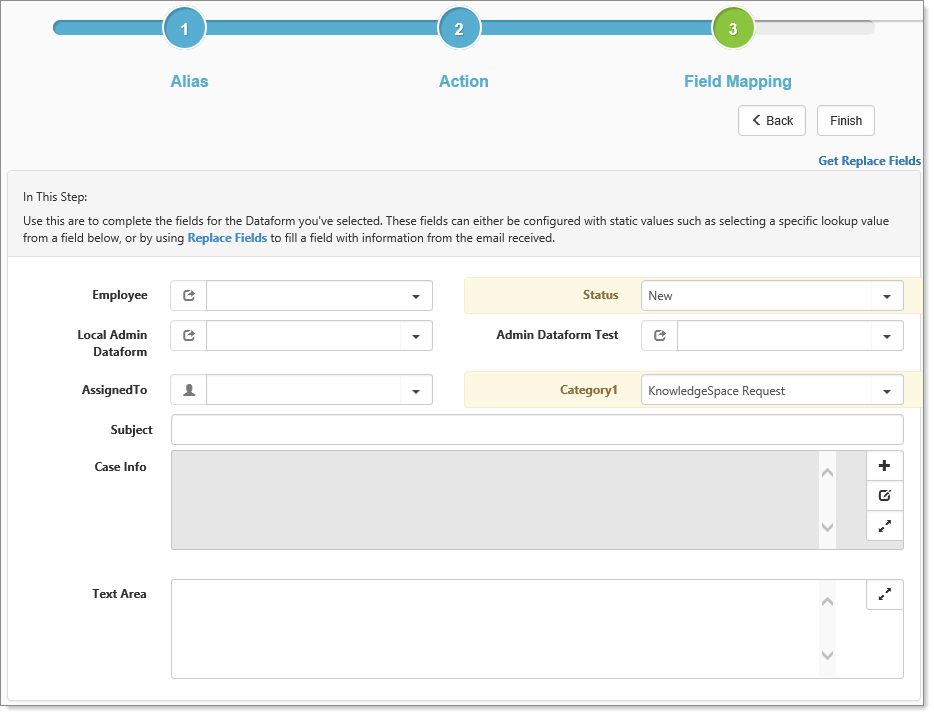Expand the Text Area field to fullscreen

point(884,594)
